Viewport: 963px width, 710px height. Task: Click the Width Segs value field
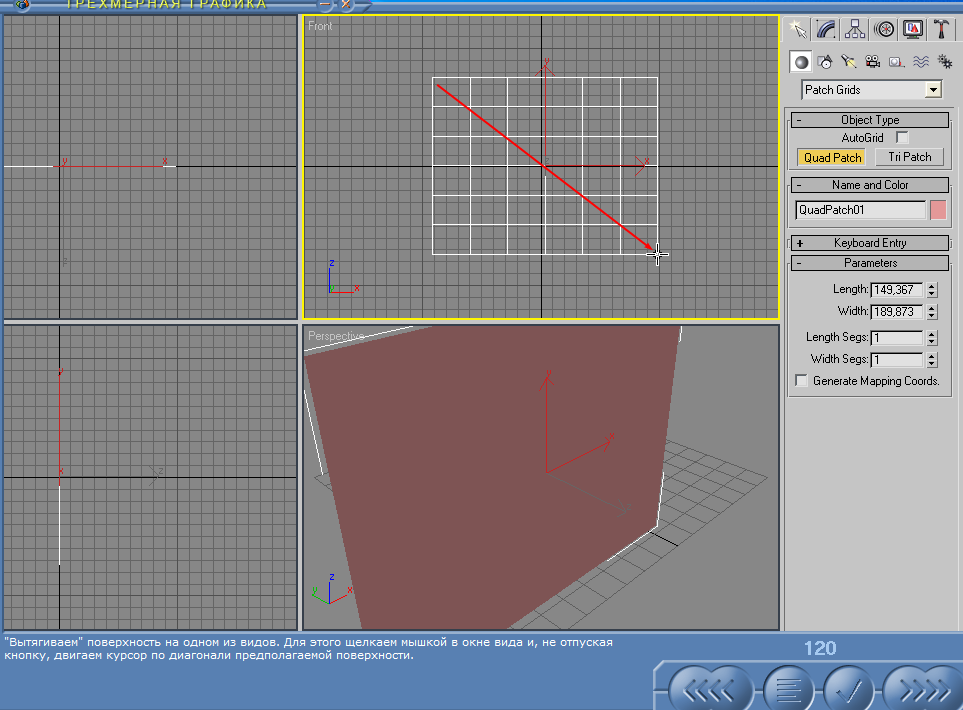(x=897, y=360)
